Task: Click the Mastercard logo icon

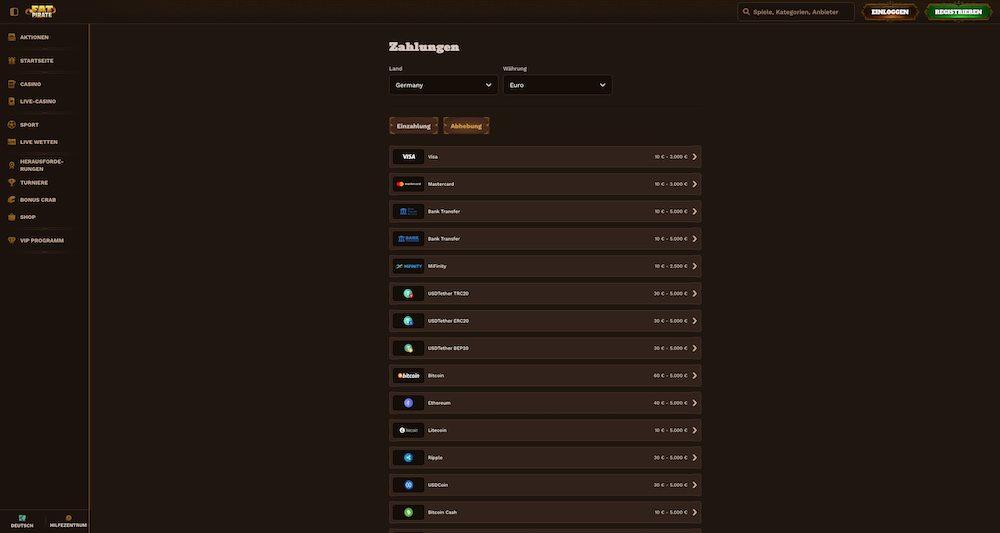Action: [x=408, y=184]
